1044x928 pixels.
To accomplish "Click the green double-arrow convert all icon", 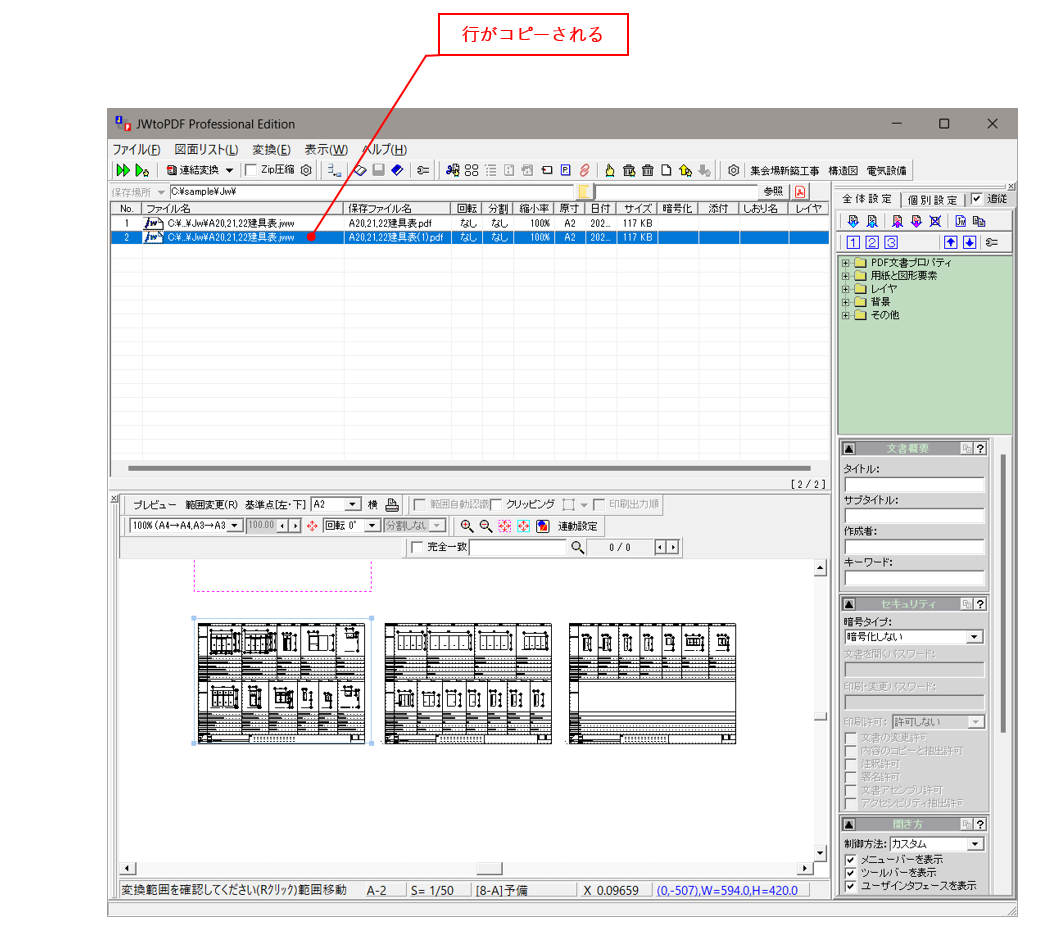I will pyautogui.click(x=123, y=170).
